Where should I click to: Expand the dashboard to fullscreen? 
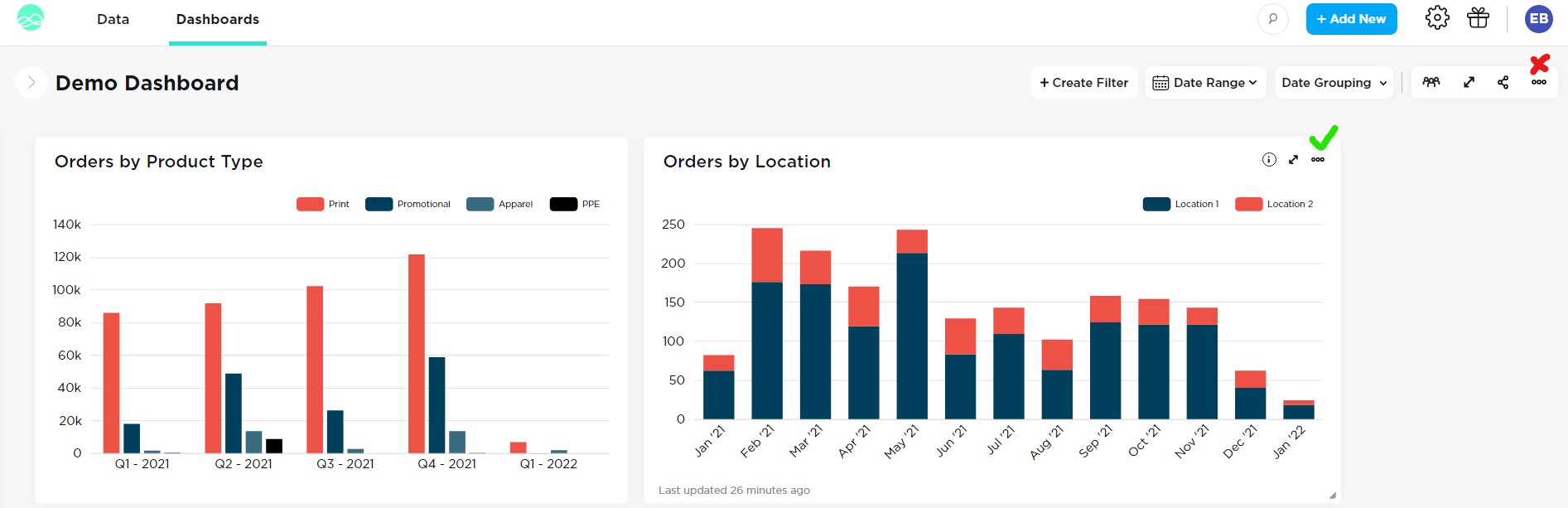(x=1469, y=82)
